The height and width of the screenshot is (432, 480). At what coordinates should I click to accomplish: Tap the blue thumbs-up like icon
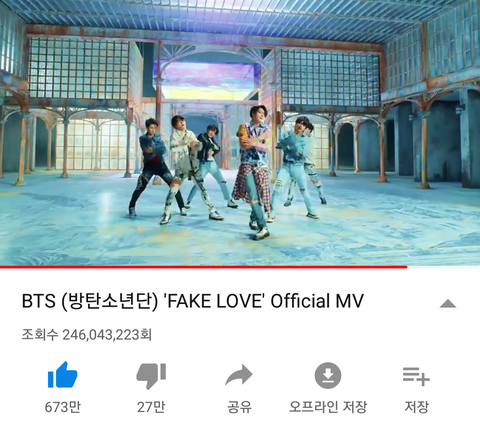coord(63,375)
